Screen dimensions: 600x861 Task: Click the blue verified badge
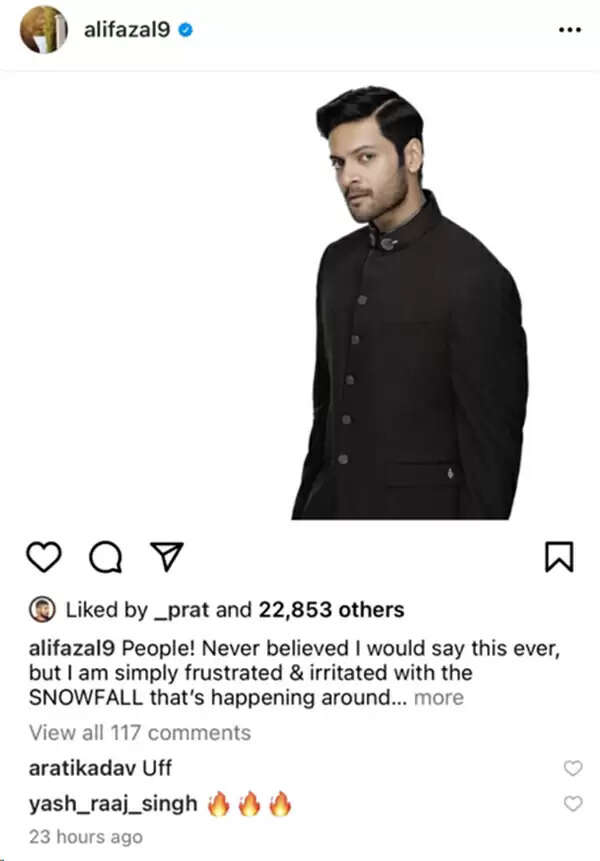pyautogui.click(x=186, y=30)
